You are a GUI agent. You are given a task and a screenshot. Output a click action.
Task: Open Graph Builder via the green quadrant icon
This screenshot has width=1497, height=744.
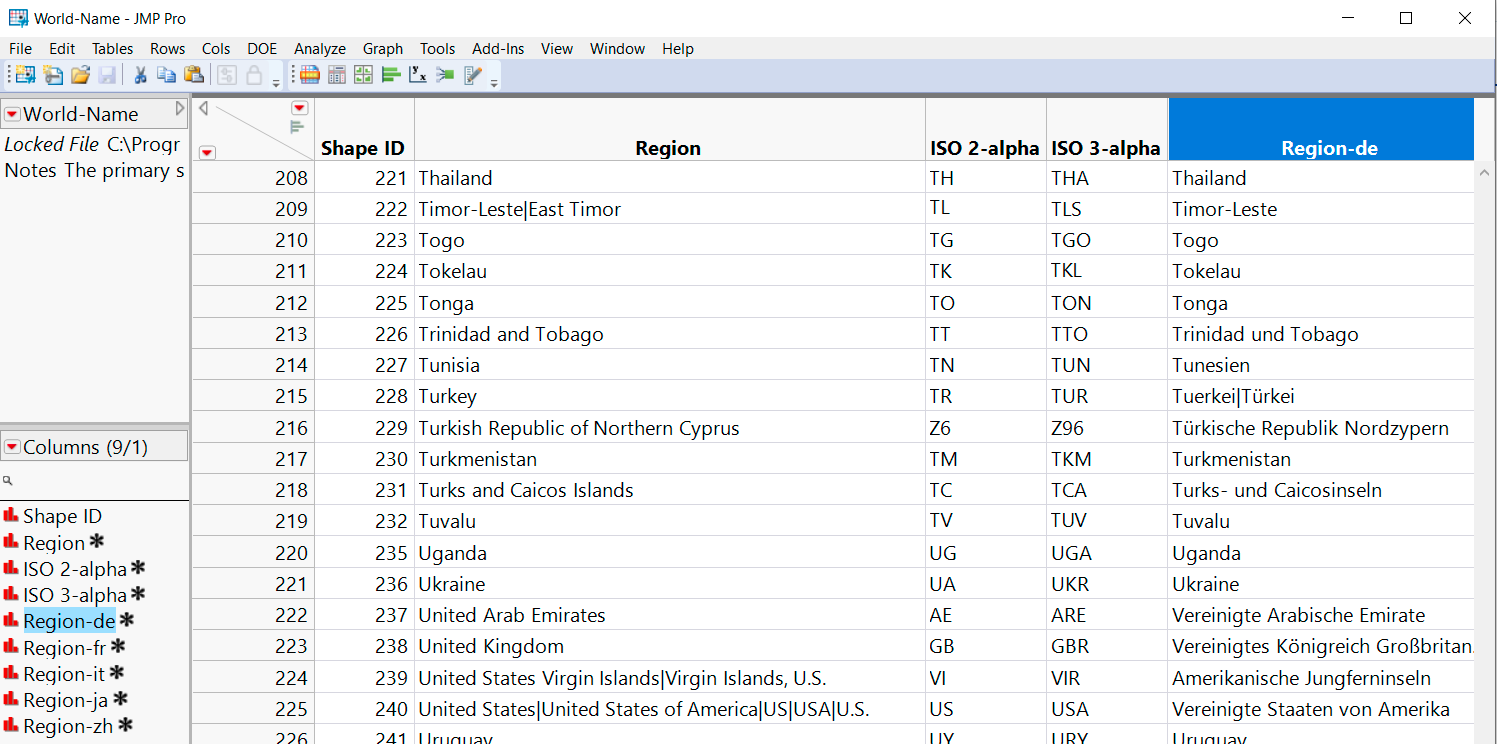coord(363,74)
